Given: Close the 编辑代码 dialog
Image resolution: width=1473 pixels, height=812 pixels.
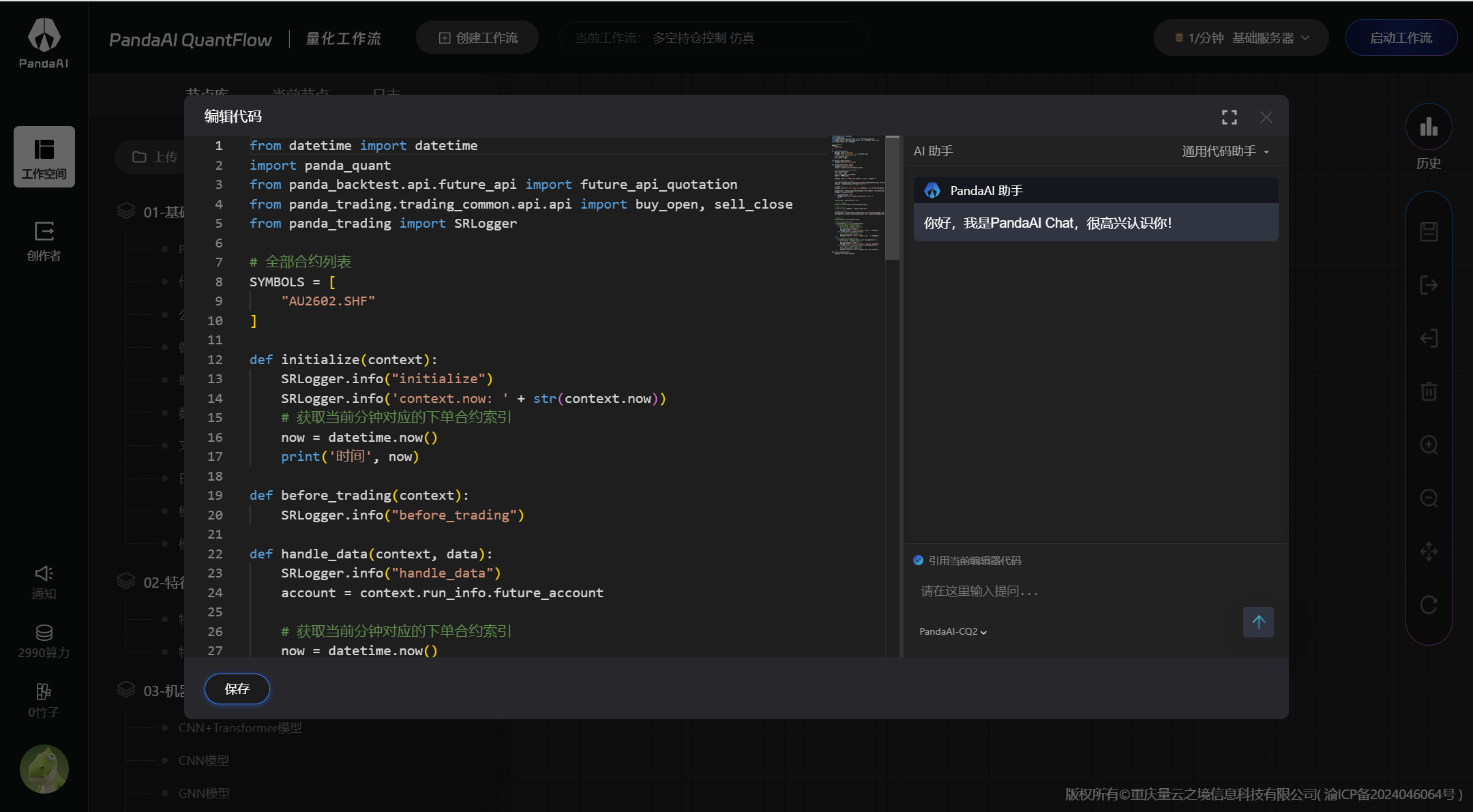Looking at the screenshot, I should pos(1266,117).
